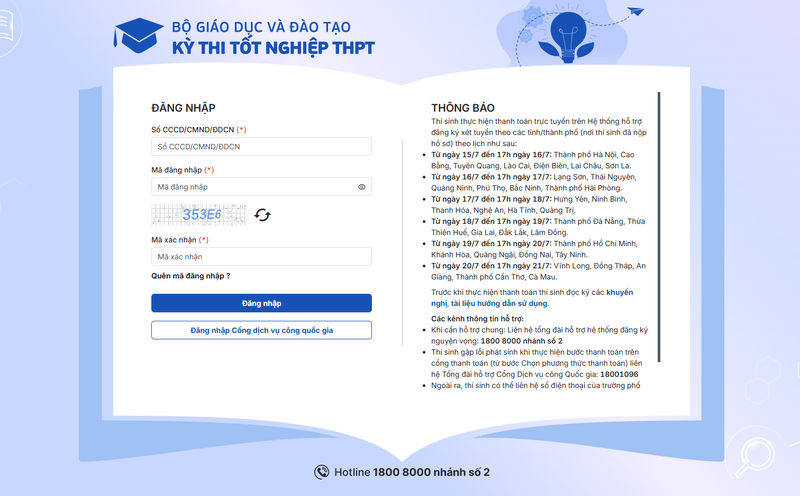The width and height of the screenshot is (800, 496).
Task: Click the notification panel vertical scrollbar
Action: click(x=659, y=227)
